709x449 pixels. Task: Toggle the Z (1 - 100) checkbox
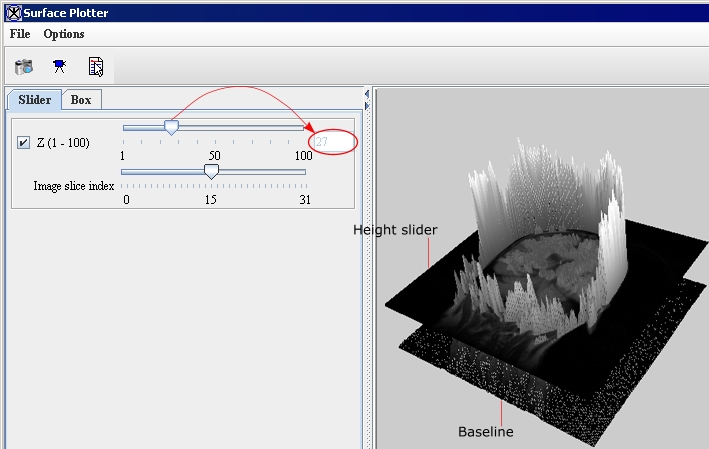click(24, 143)
